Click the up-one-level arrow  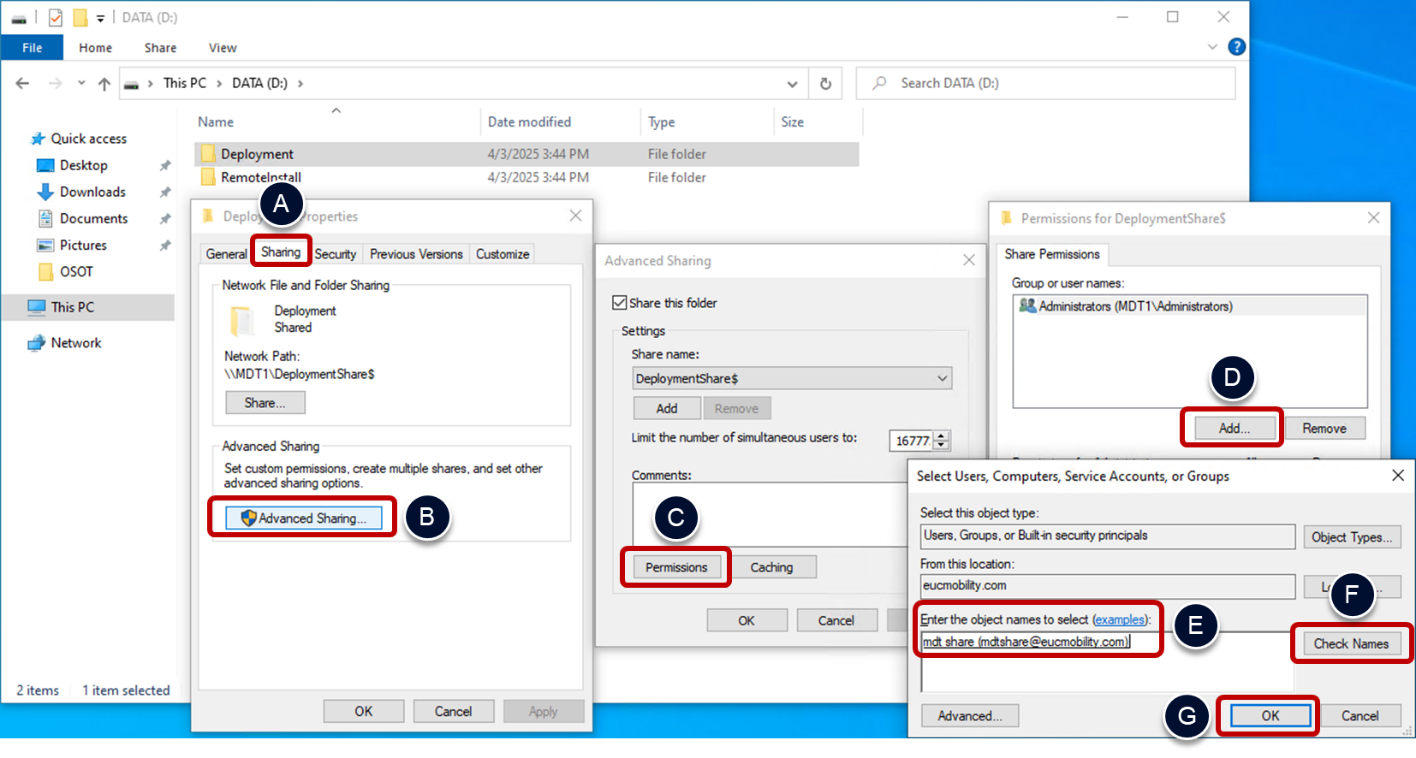click(x=105, y=84)
